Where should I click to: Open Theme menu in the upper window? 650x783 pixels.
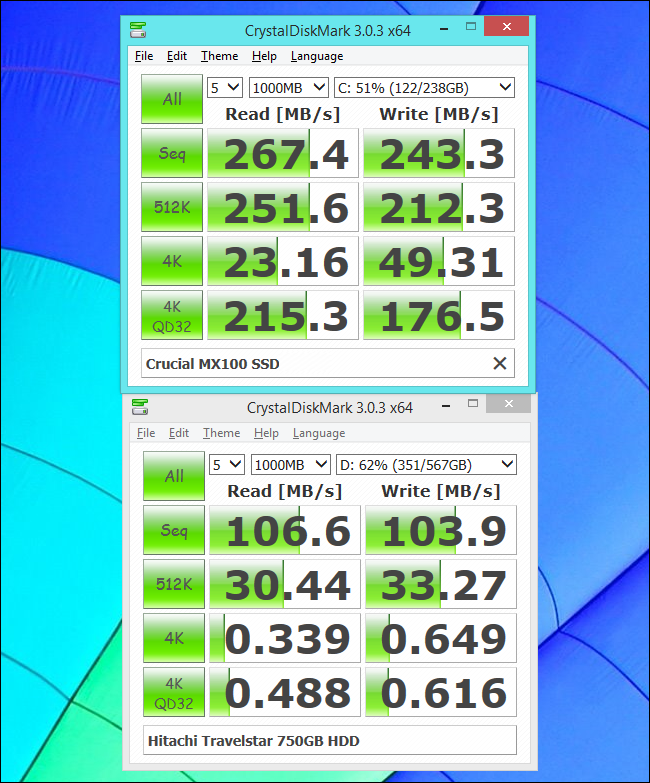(x=219, y=56)
